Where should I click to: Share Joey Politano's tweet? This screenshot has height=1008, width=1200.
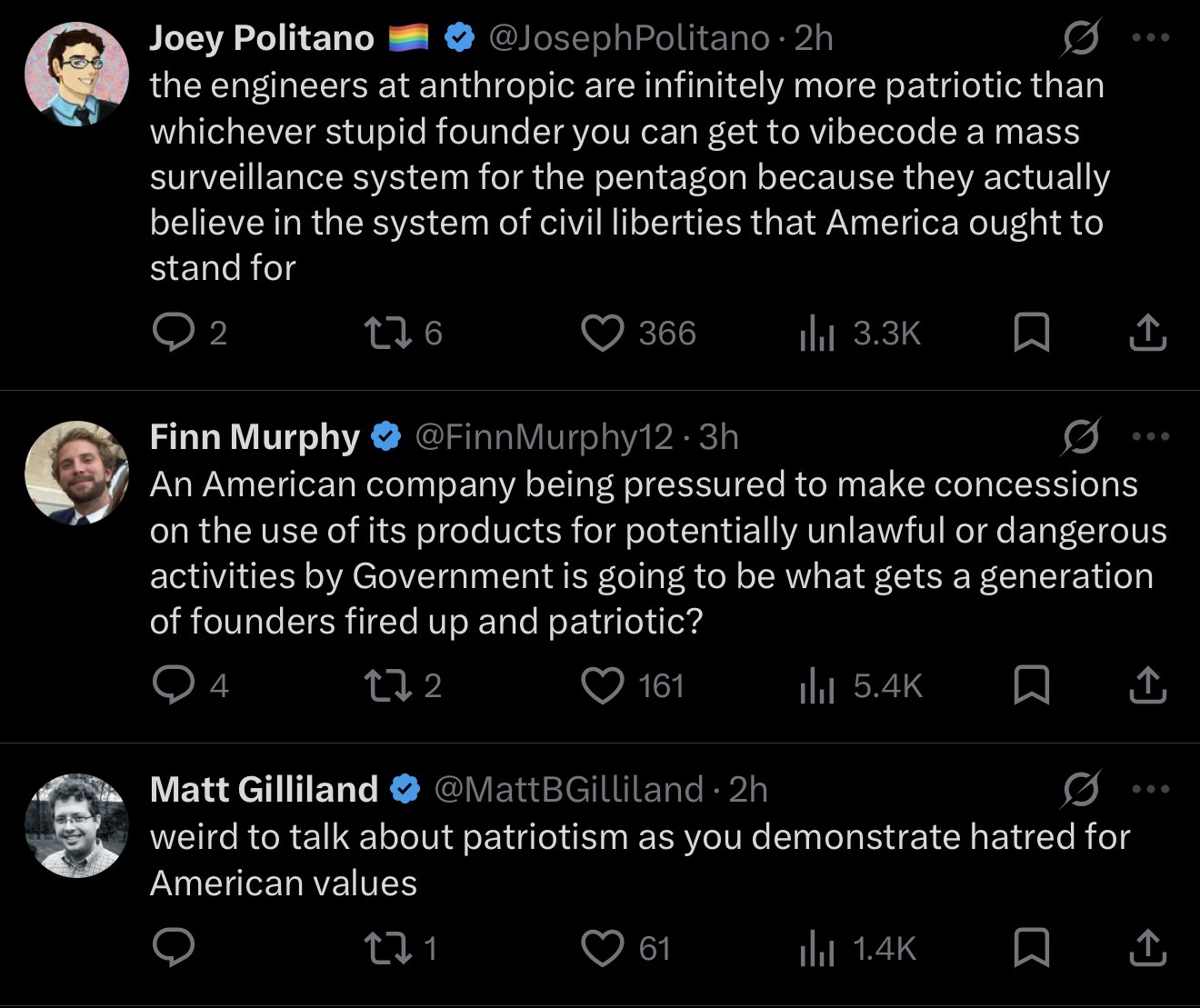coord(1147,334)
